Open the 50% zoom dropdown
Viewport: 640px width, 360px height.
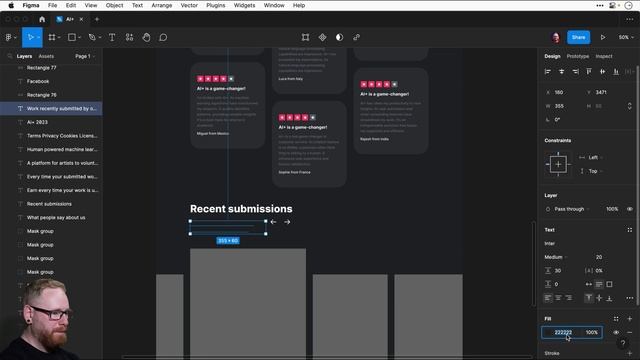(x=626, y=38)
